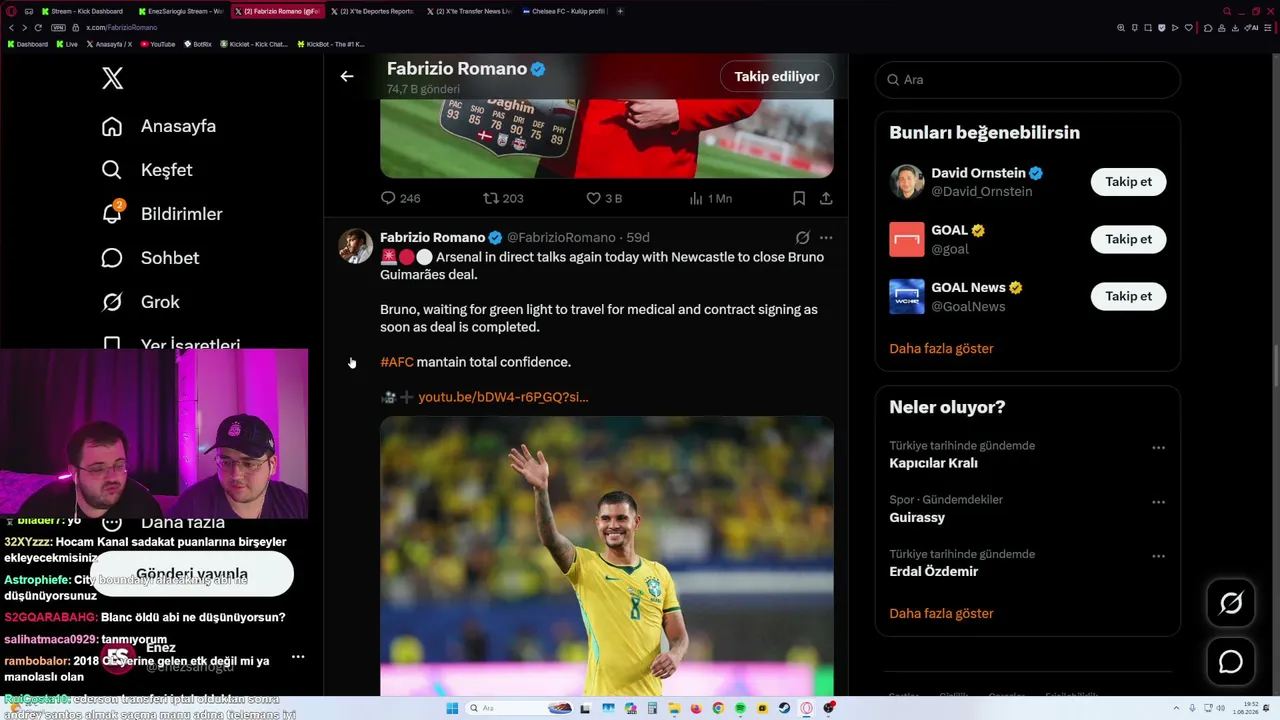Open the YouTube bookmark
Image resolution: width=1280 pixels, height=720 pixels.
click(x=158, y=44)
